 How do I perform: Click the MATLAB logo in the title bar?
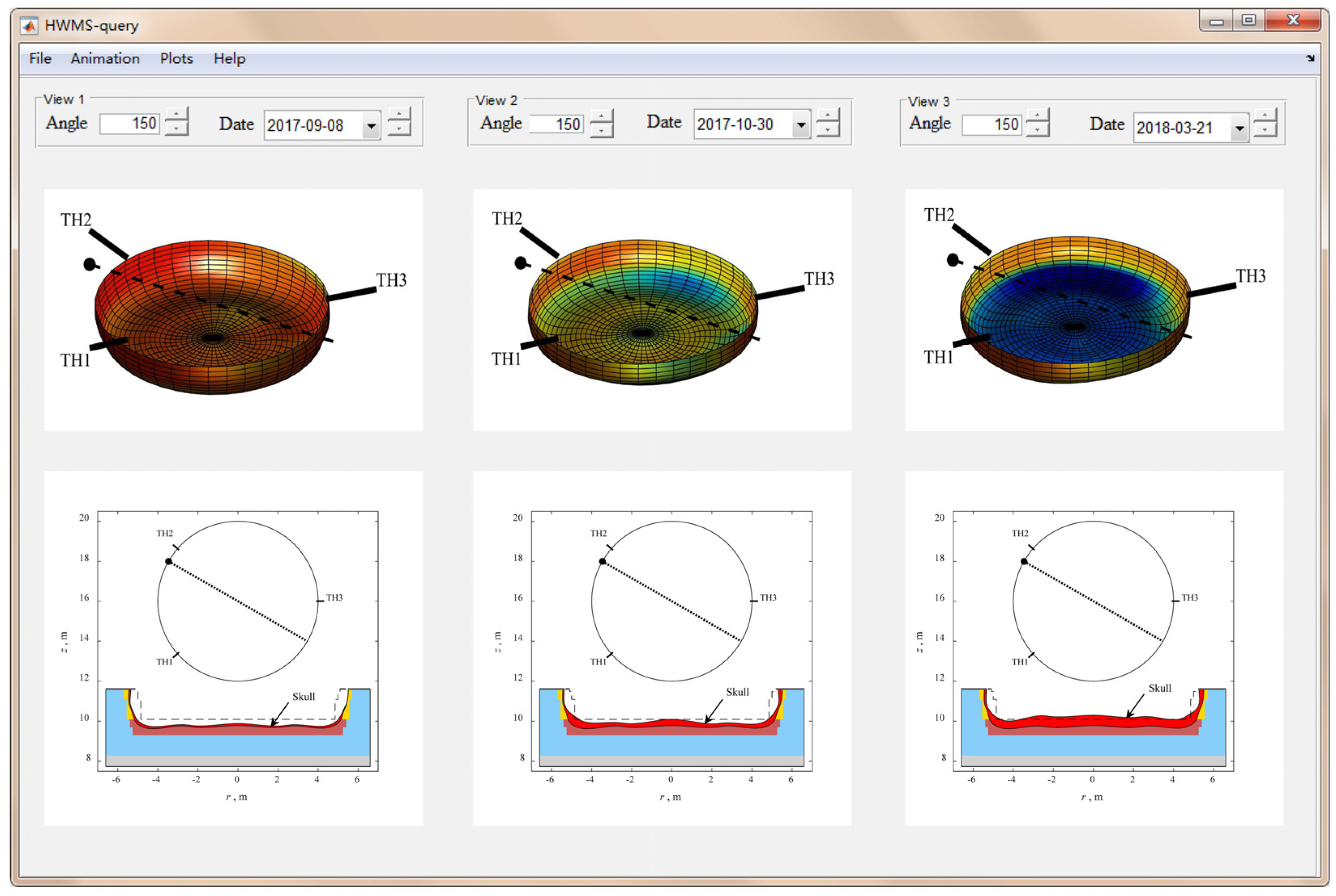(29, 26)
